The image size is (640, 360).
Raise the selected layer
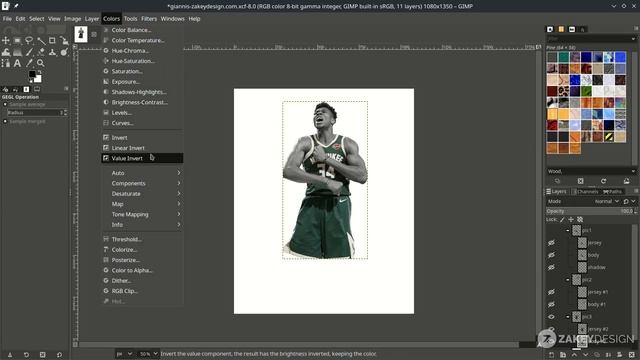tap(574, 355)
